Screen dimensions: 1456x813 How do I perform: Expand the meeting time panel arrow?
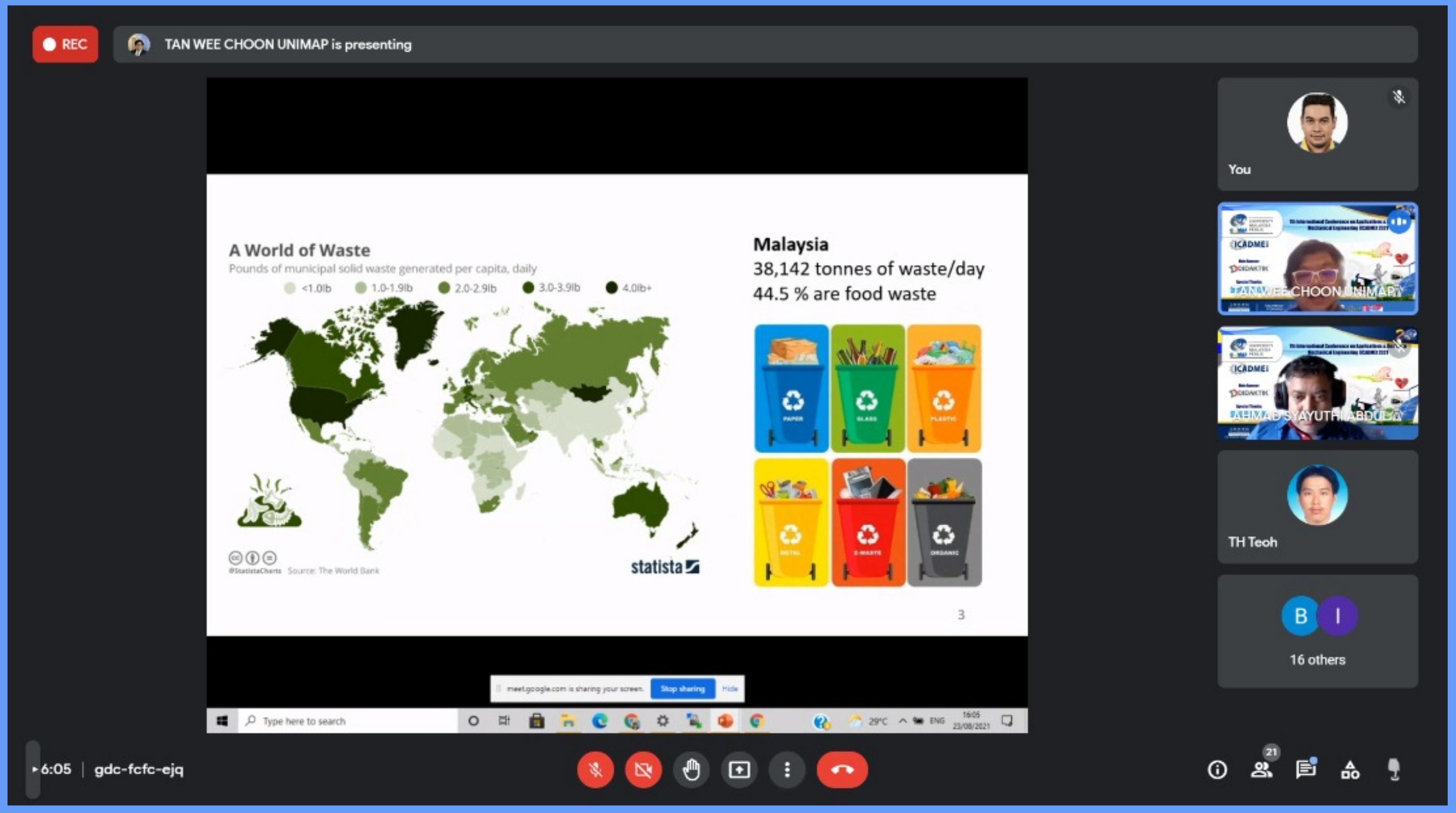click(x=35, y=770)
